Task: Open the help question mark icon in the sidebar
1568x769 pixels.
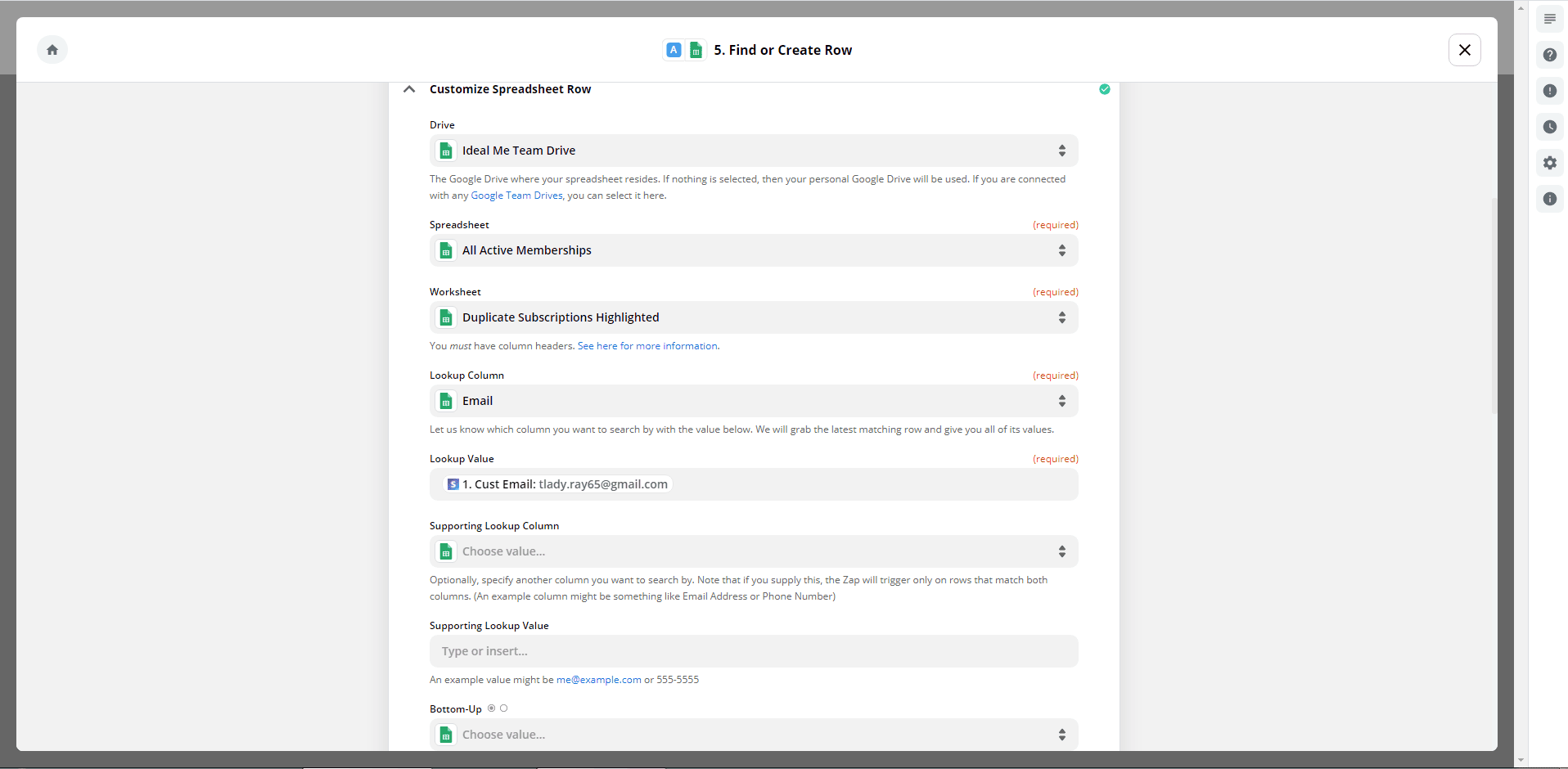Action: click(x=1549, y=55)
